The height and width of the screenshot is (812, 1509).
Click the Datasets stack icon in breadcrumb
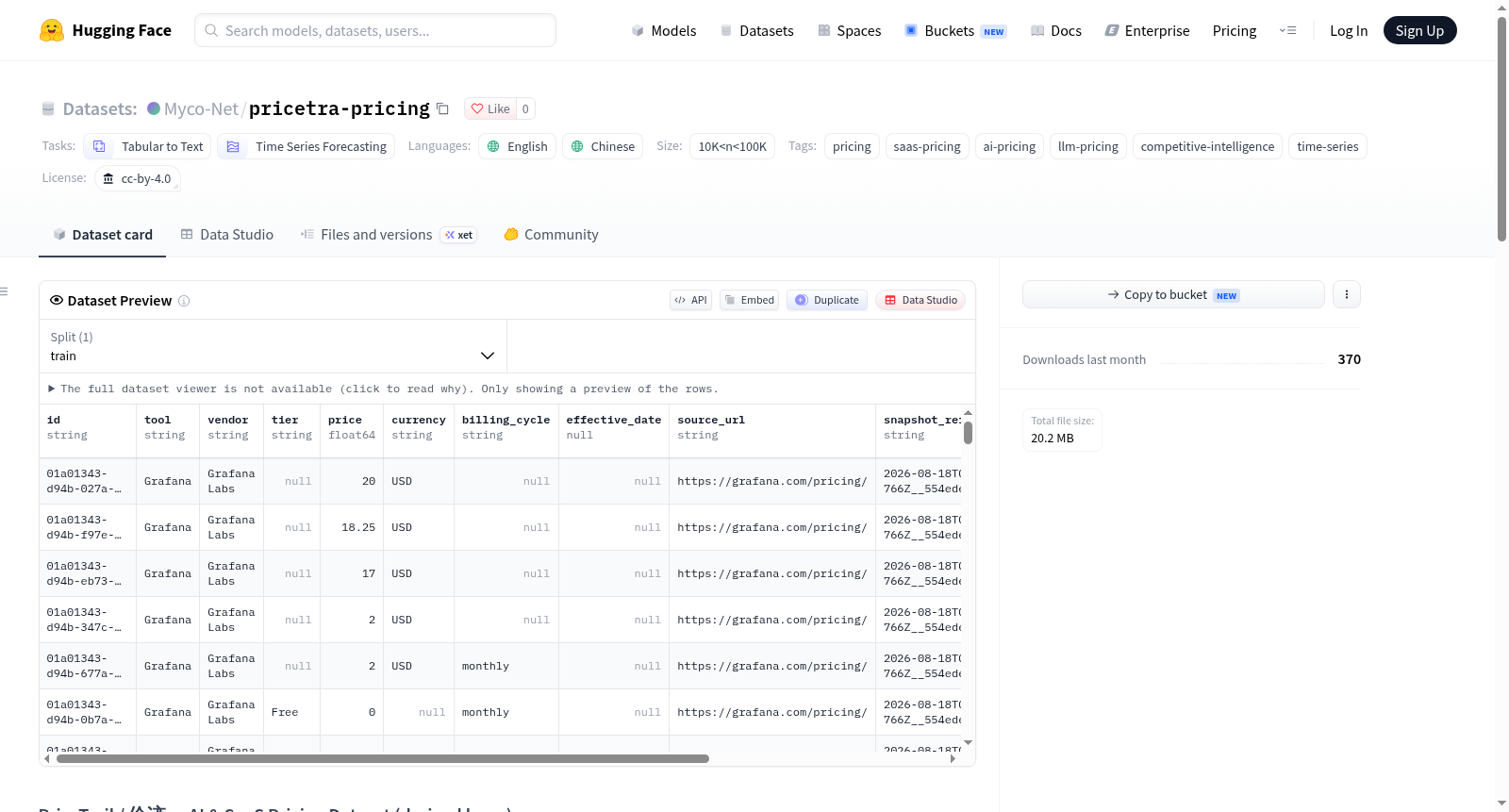(48, 108)
